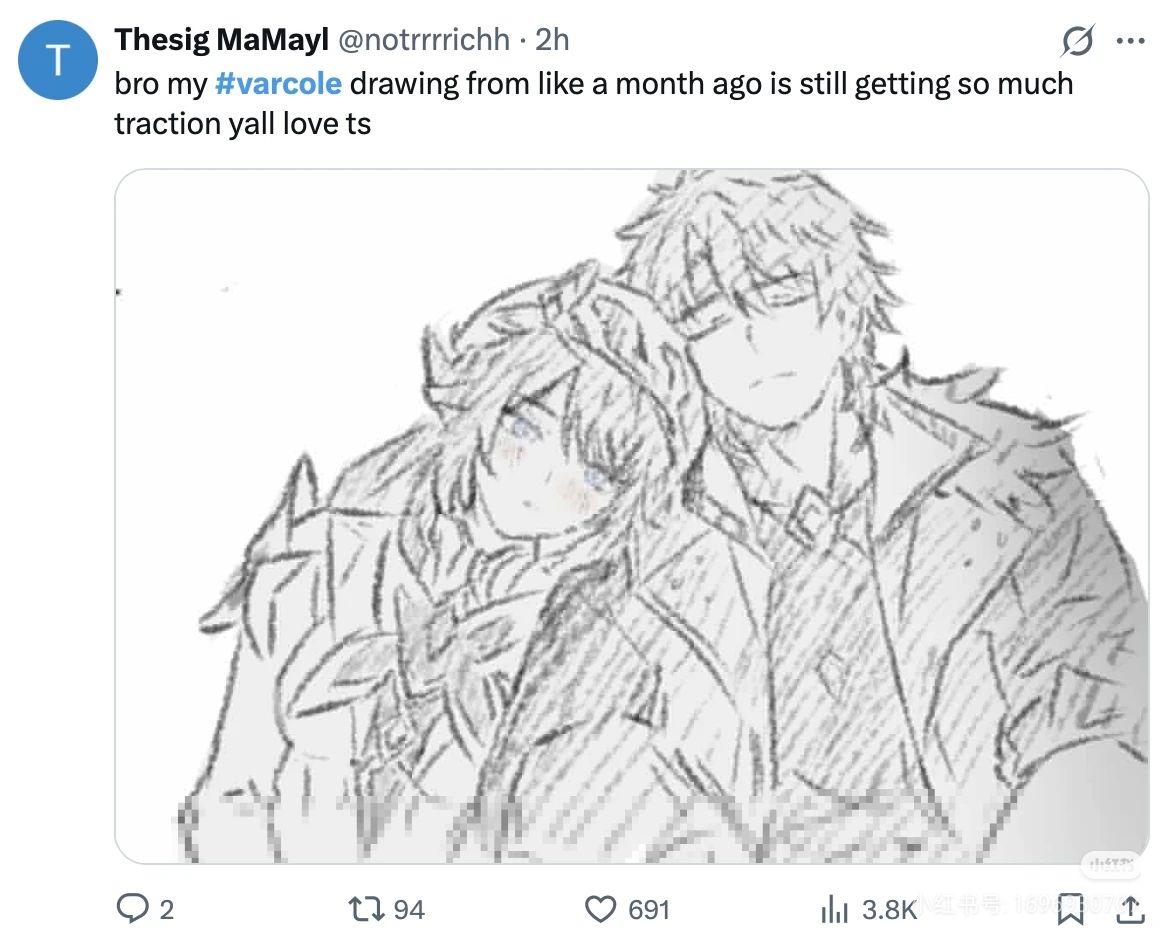The height and width of the screenshot is (946, 1176).
Task: Open the round T profile avatar
Action: [58, 60]
